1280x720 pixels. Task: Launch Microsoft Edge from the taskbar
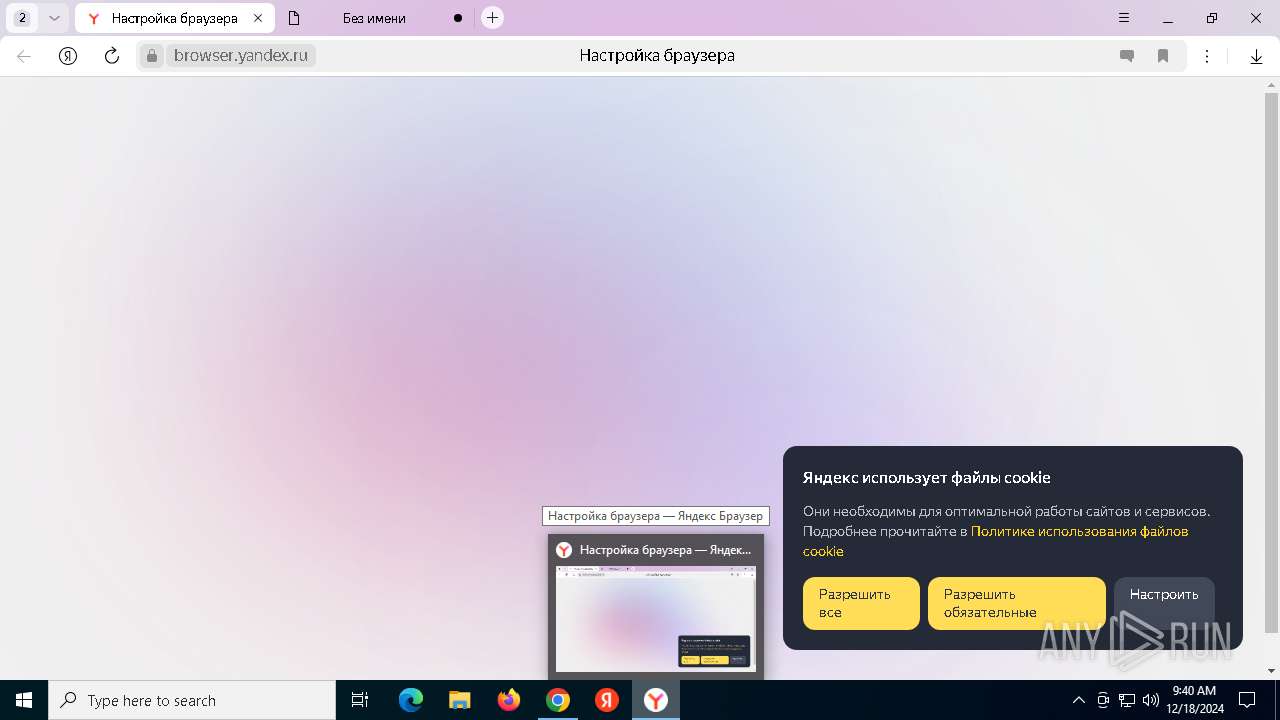point(411,700)
